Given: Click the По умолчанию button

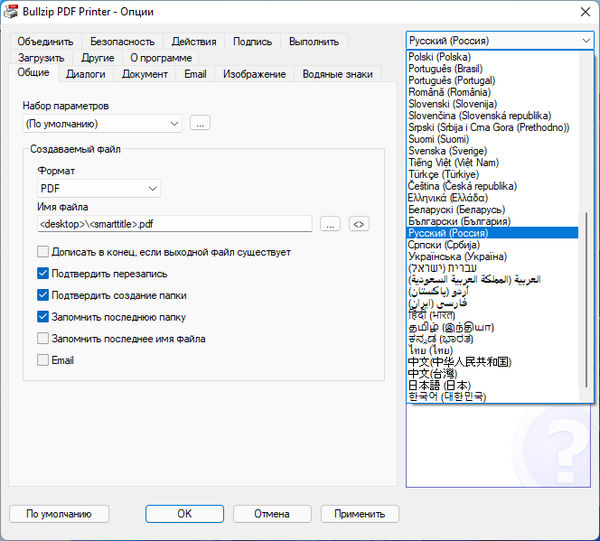Looking at the screenshot, I should pos(59,514).
